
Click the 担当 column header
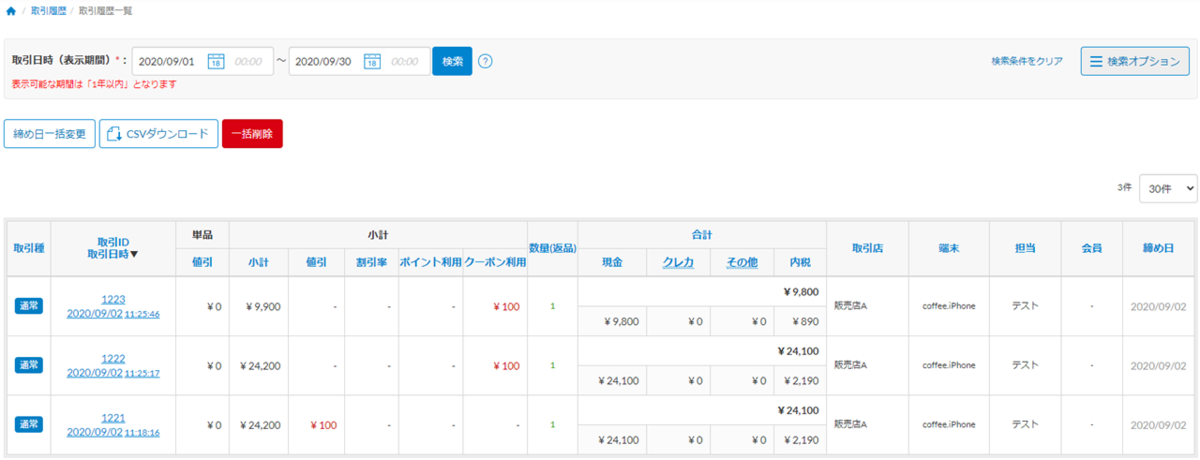coord(1024,248)
